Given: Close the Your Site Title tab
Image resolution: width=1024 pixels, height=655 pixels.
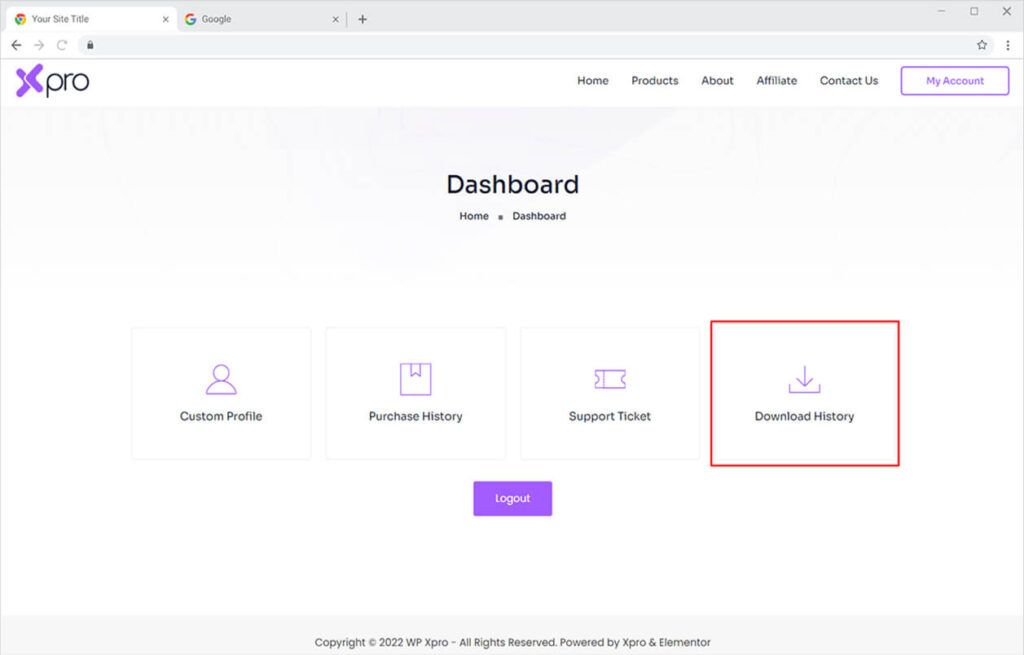Looking at the screenshot, I should pyautogui.click(x=166, y=19).
